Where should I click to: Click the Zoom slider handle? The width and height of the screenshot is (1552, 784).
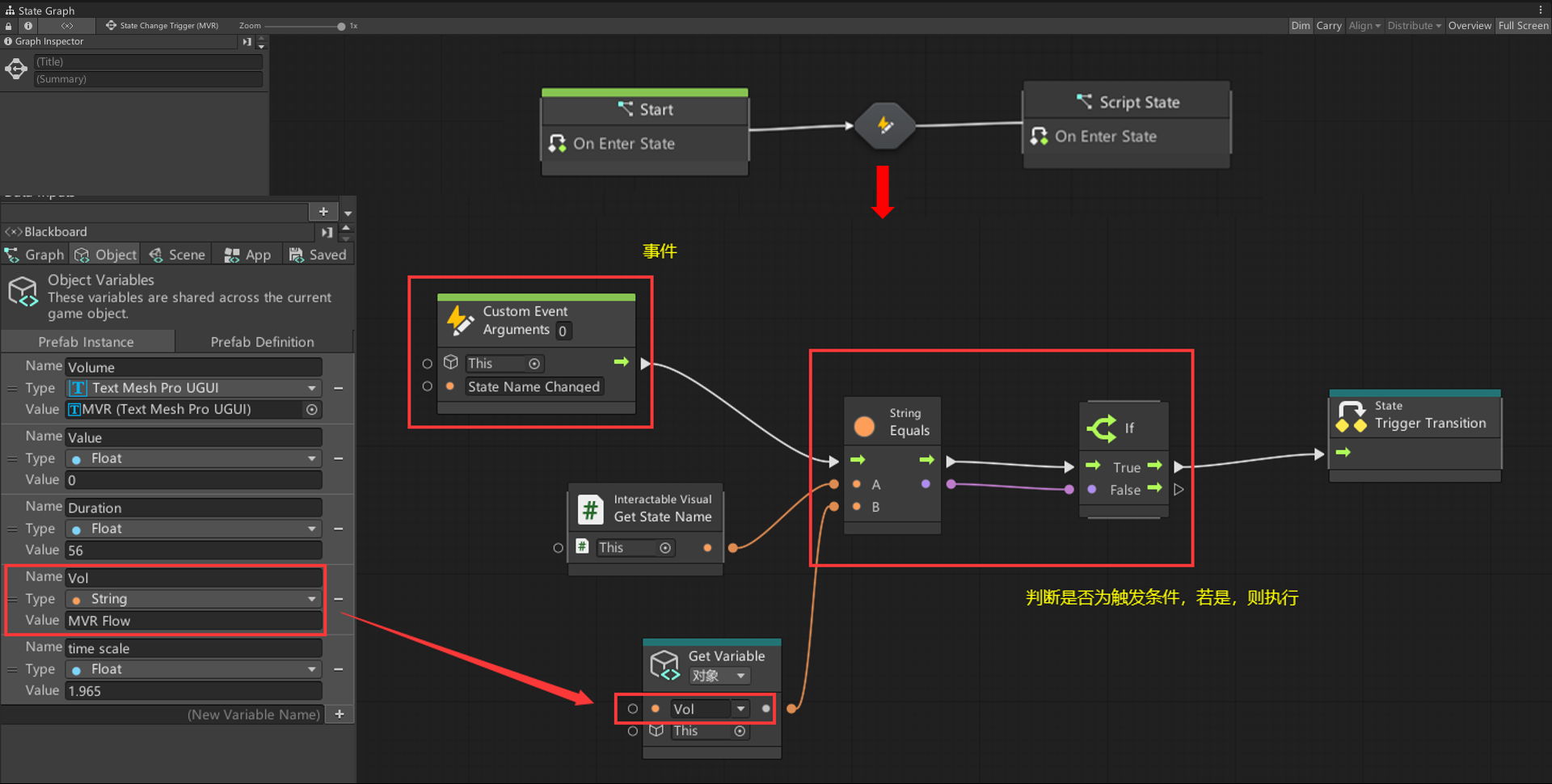pos(341,26)
